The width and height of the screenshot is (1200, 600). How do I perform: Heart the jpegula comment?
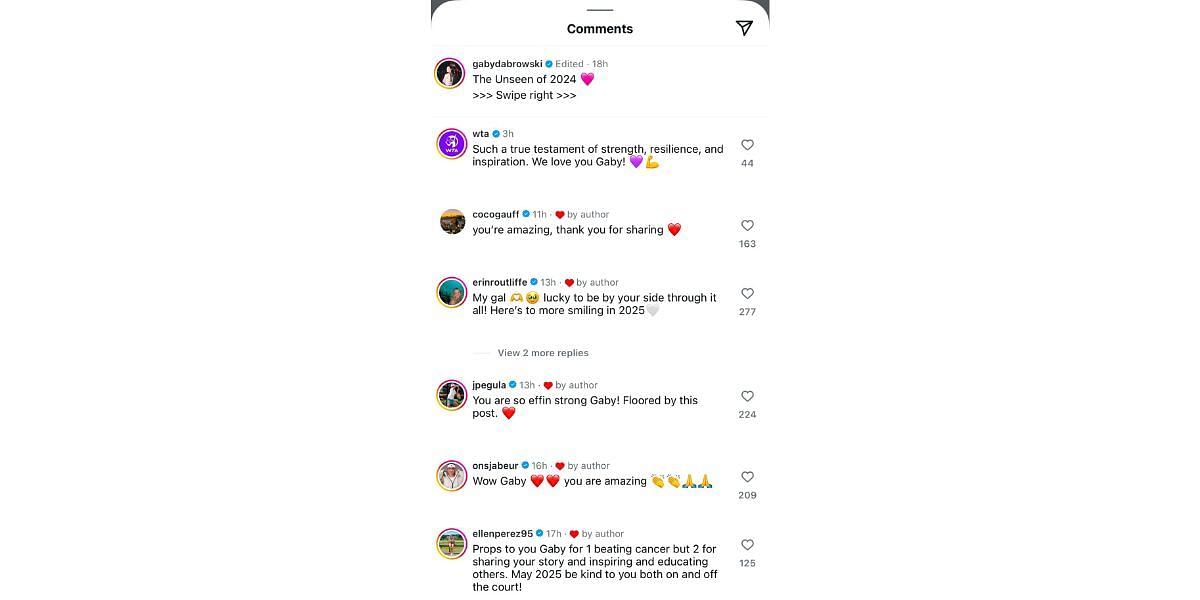point(747,397)
